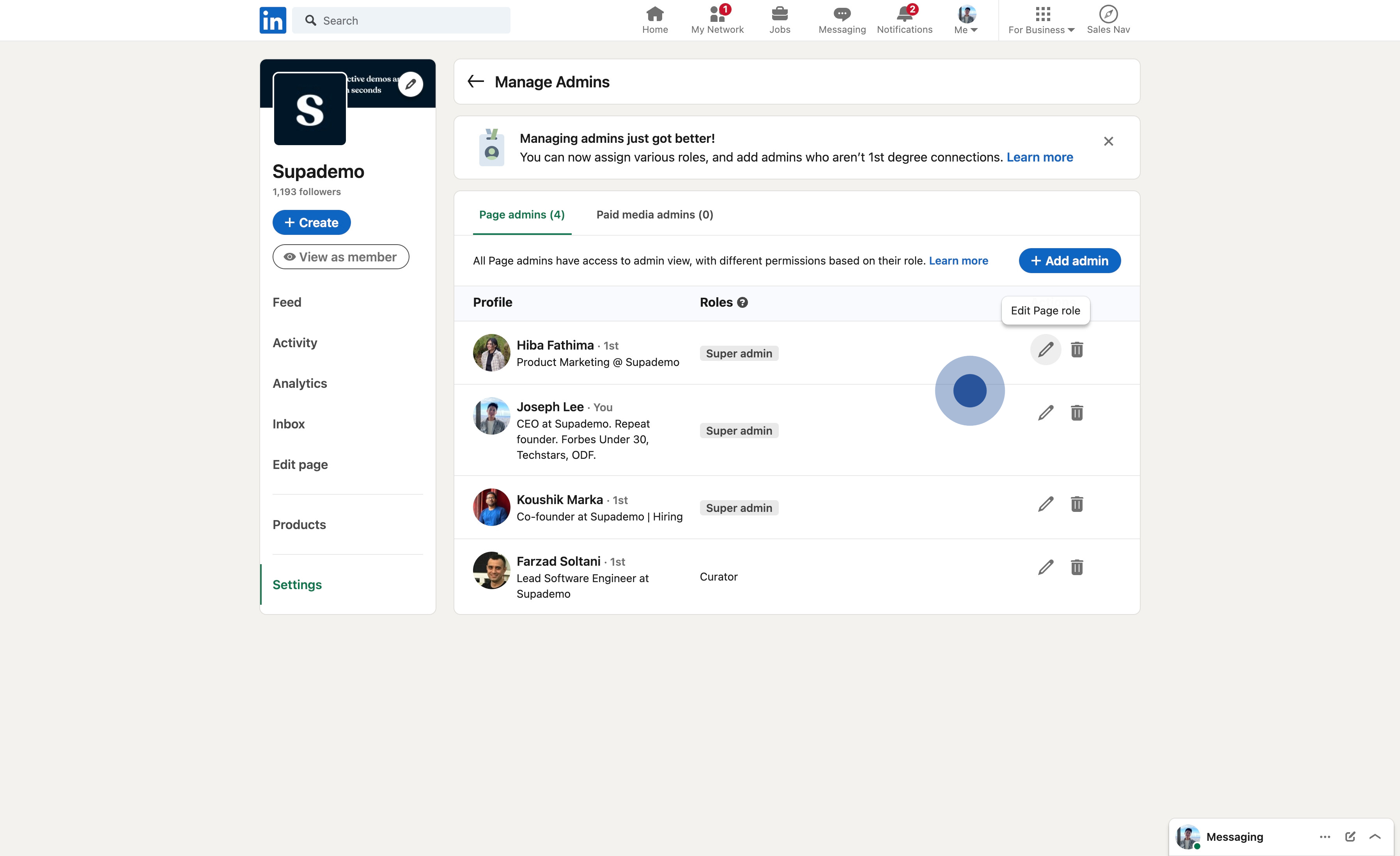The width and height of the screenshot is (1400, 856).
Task: Click Learn more about admin roles
Action: pyautogui.click(x=958, y=260)
